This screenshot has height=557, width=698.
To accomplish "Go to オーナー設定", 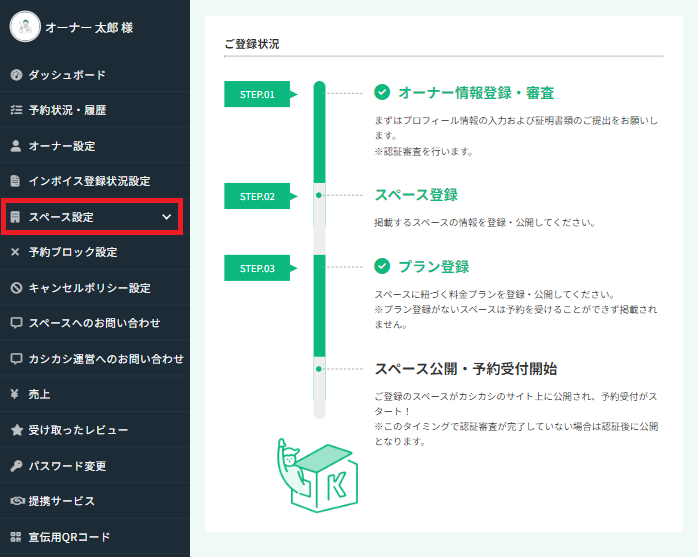I will coord(95,146).
